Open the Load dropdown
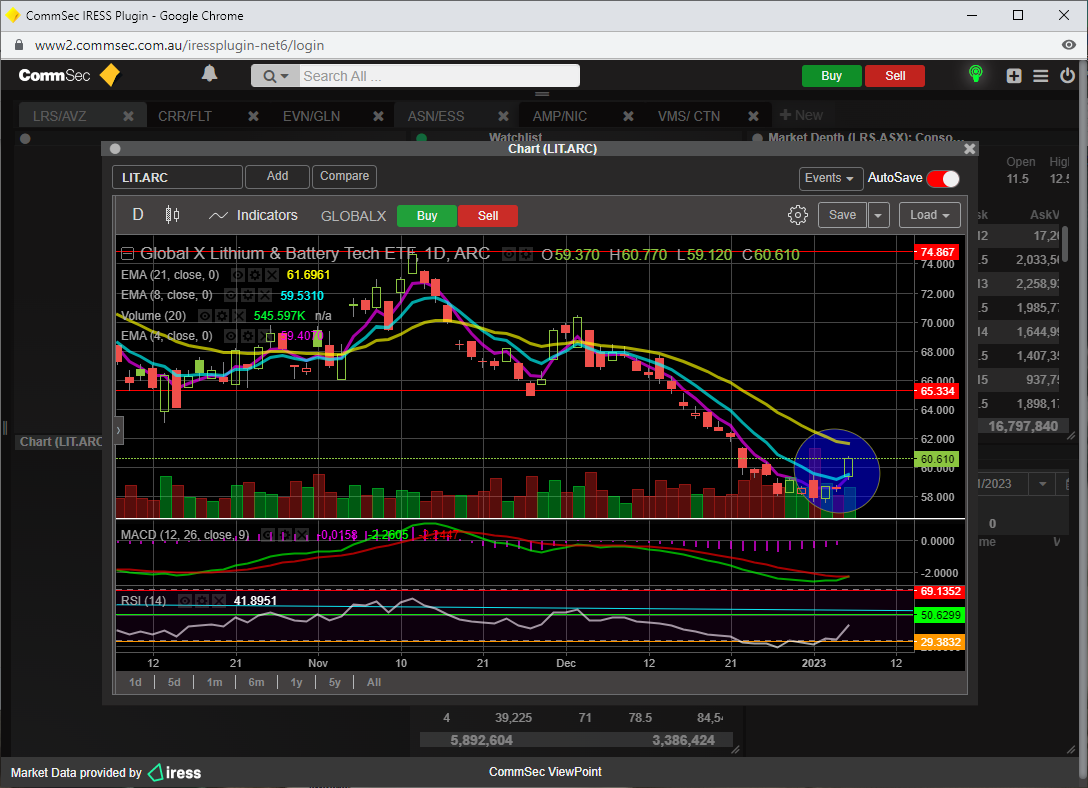Image resolution: width=1088 pixels, height=788 pixels. pyautogui.click(x=930, y=215)
